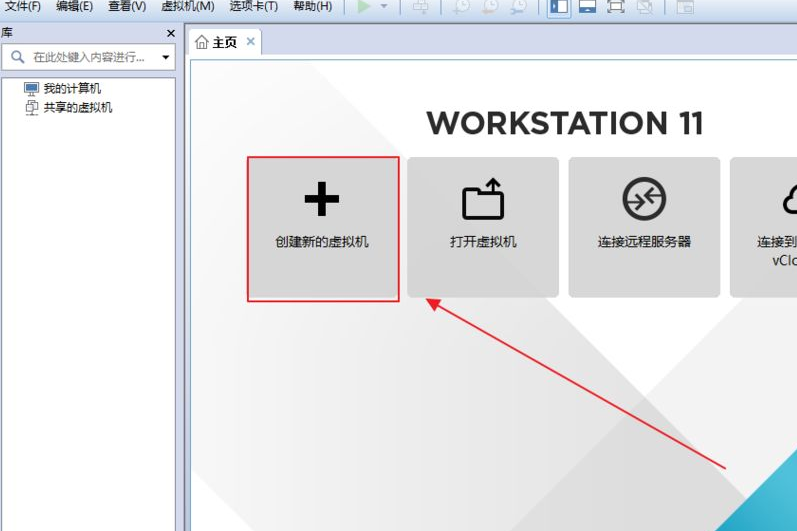The height and width of the screenshot is (531, 797).
Task: Open the 选项卡(T) menu
Action: pos(254,7)
